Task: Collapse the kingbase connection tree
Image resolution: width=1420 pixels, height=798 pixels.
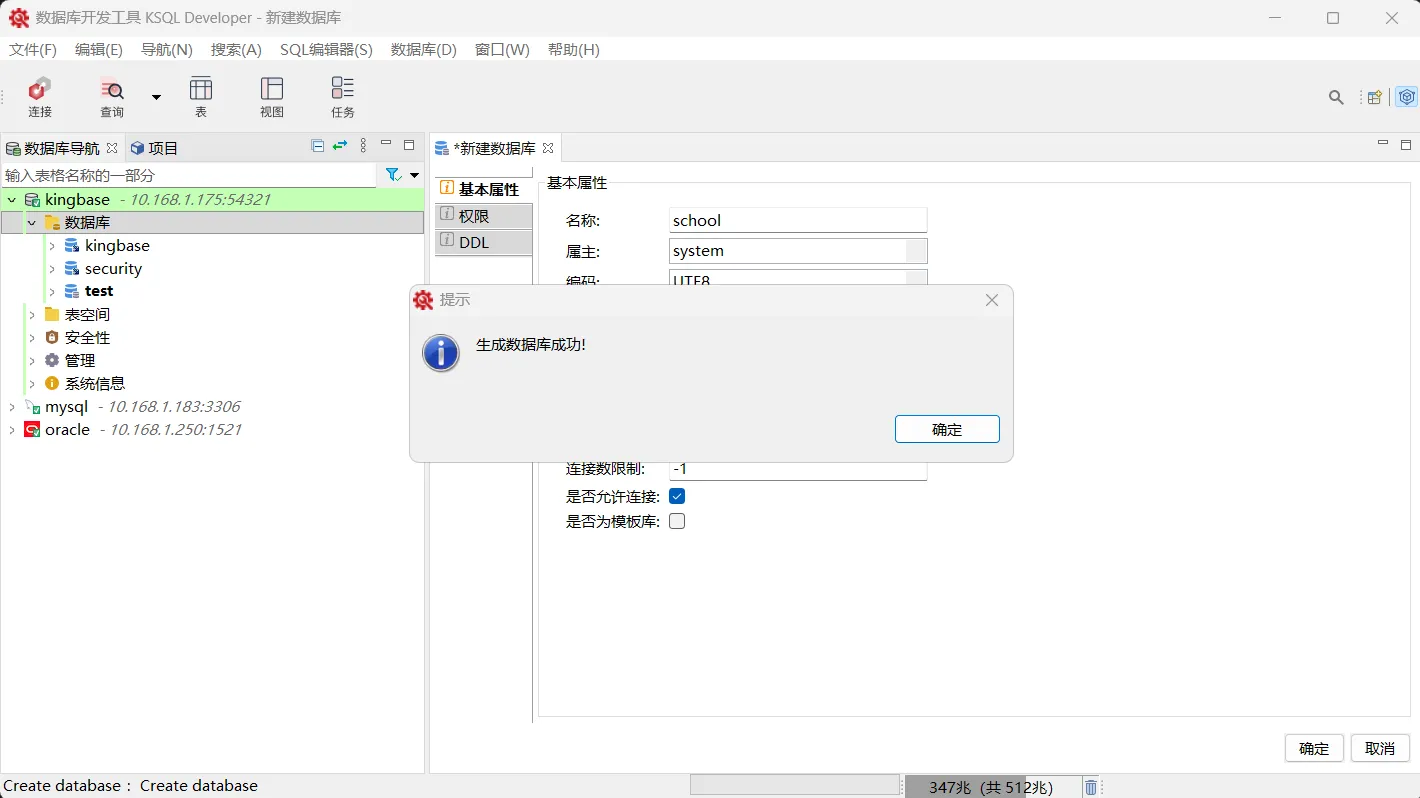Action: [x=11, y=199]
